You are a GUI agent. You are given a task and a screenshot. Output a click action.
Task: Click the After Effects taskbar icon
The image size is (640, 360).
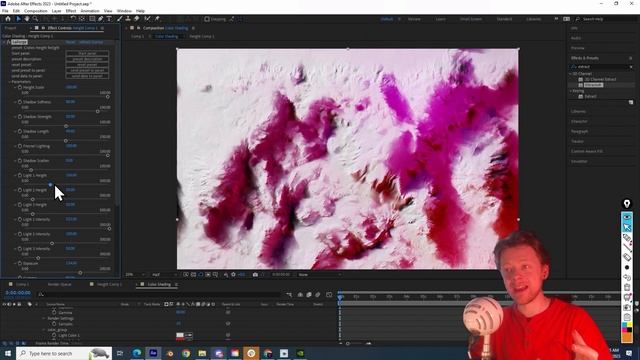[153, 353]
